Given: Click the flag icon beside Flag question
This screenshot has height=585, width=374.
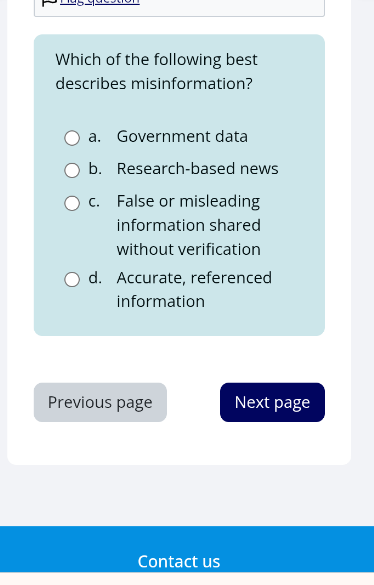Looking at the screenshot, I should (49, 2).
